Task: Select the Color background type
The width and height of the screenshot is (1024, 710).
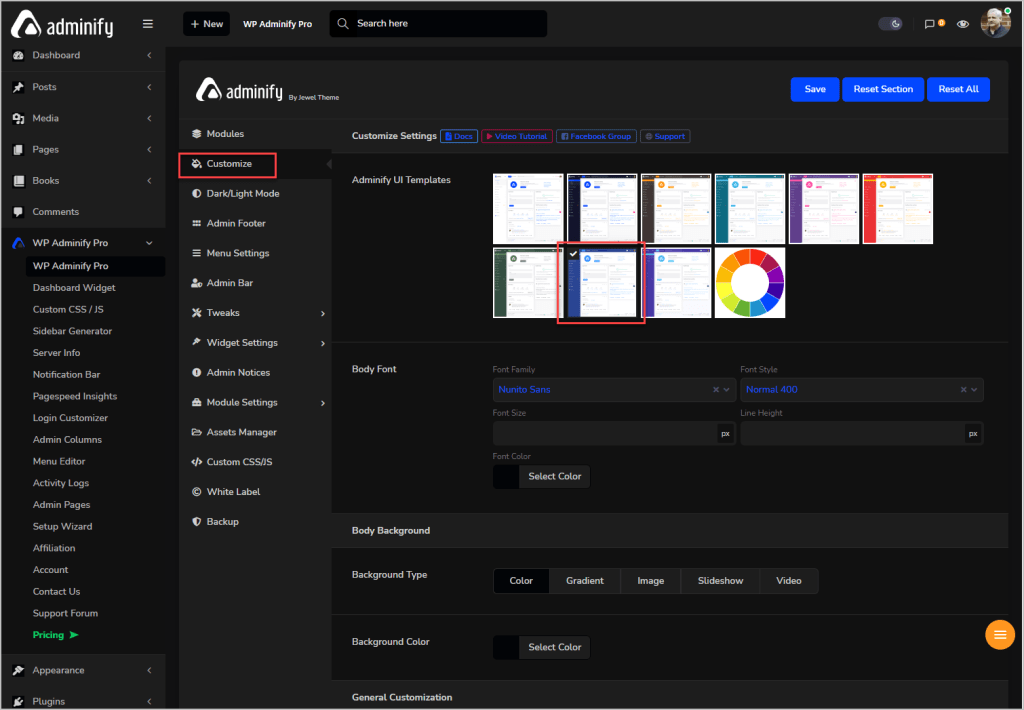Action: tap(521, 581)
